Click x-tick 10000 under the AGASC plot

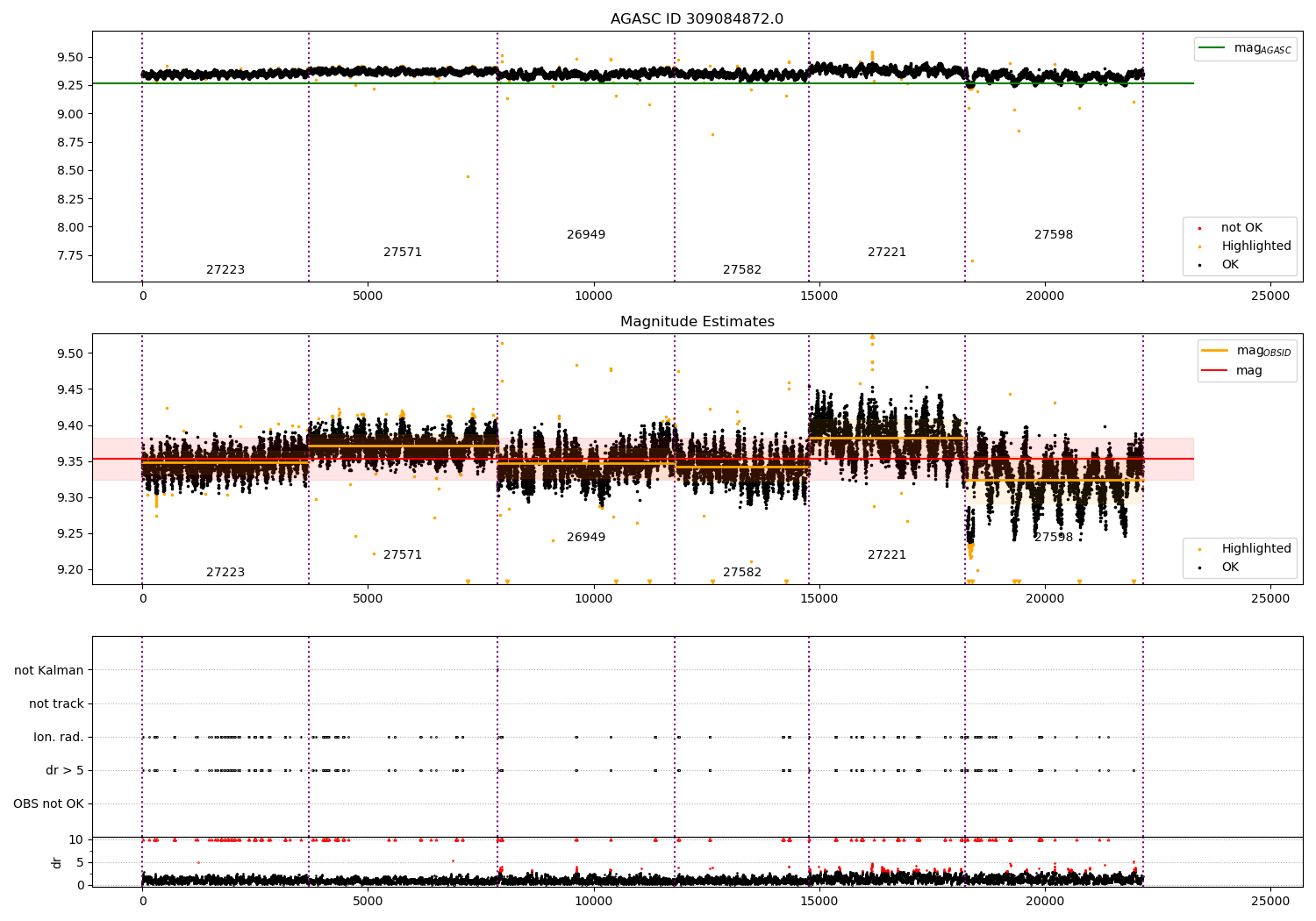(593, 296)
